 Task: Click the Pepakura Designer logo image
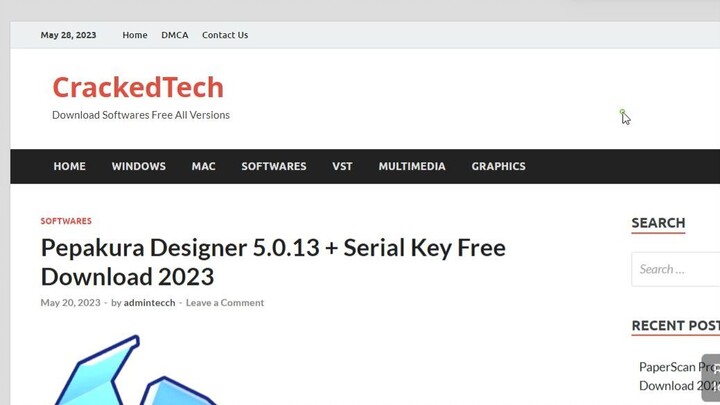tap(135, 370)
